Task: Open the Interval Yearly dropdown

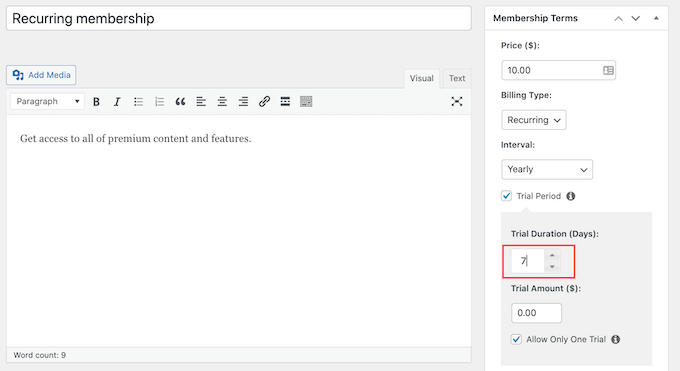Action: pyautogui.click(x=547, y=169)
